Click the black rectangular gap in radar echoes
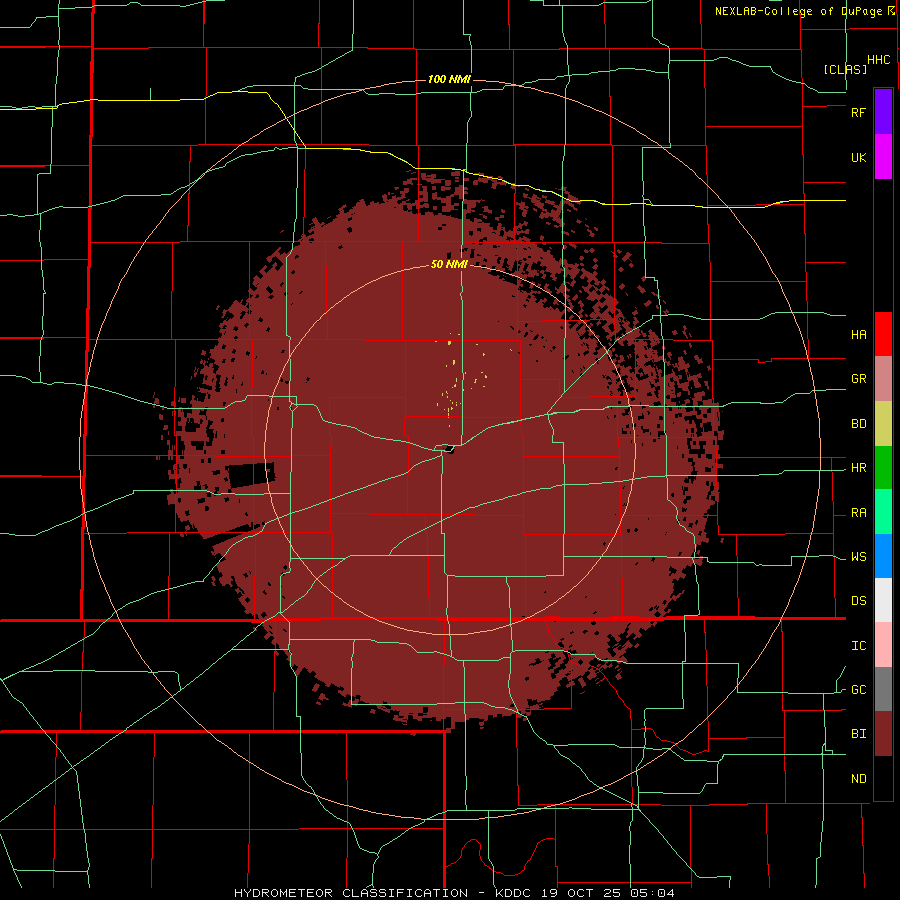 click(x=251, y=475)
